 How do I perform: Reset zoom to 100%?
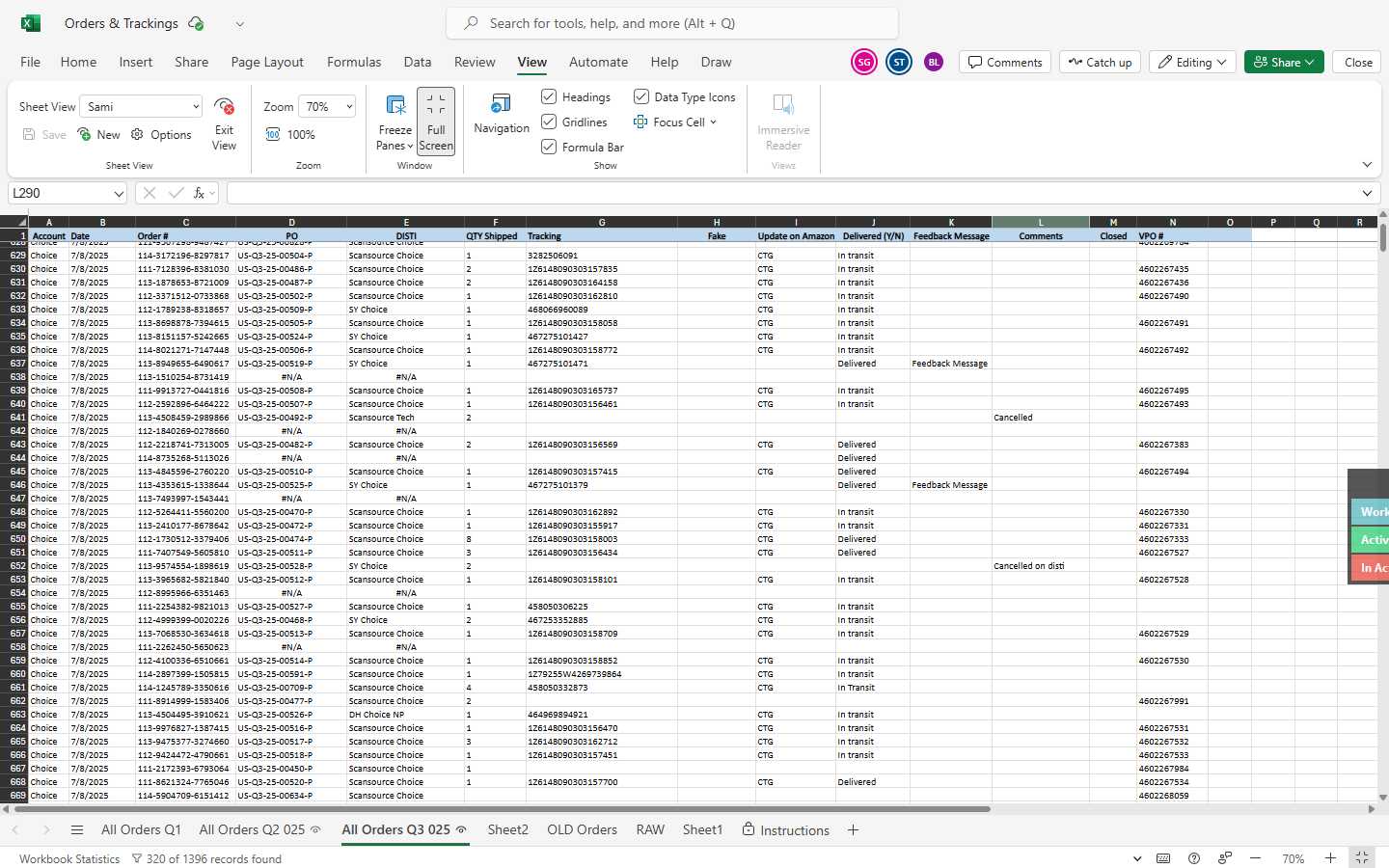pos(290,135)
